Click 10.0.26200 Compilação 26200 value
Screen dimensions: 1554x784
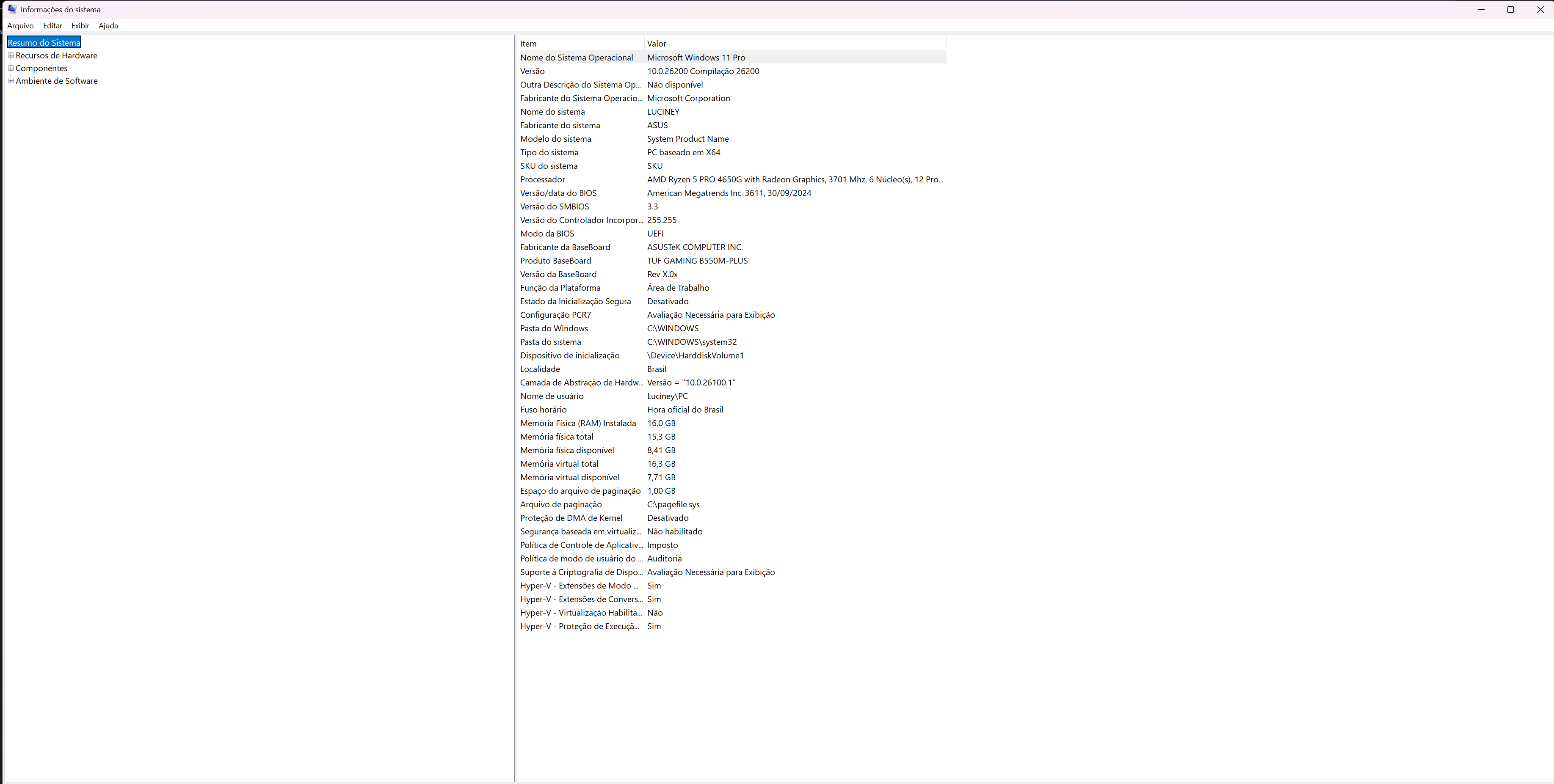(704, 71)
